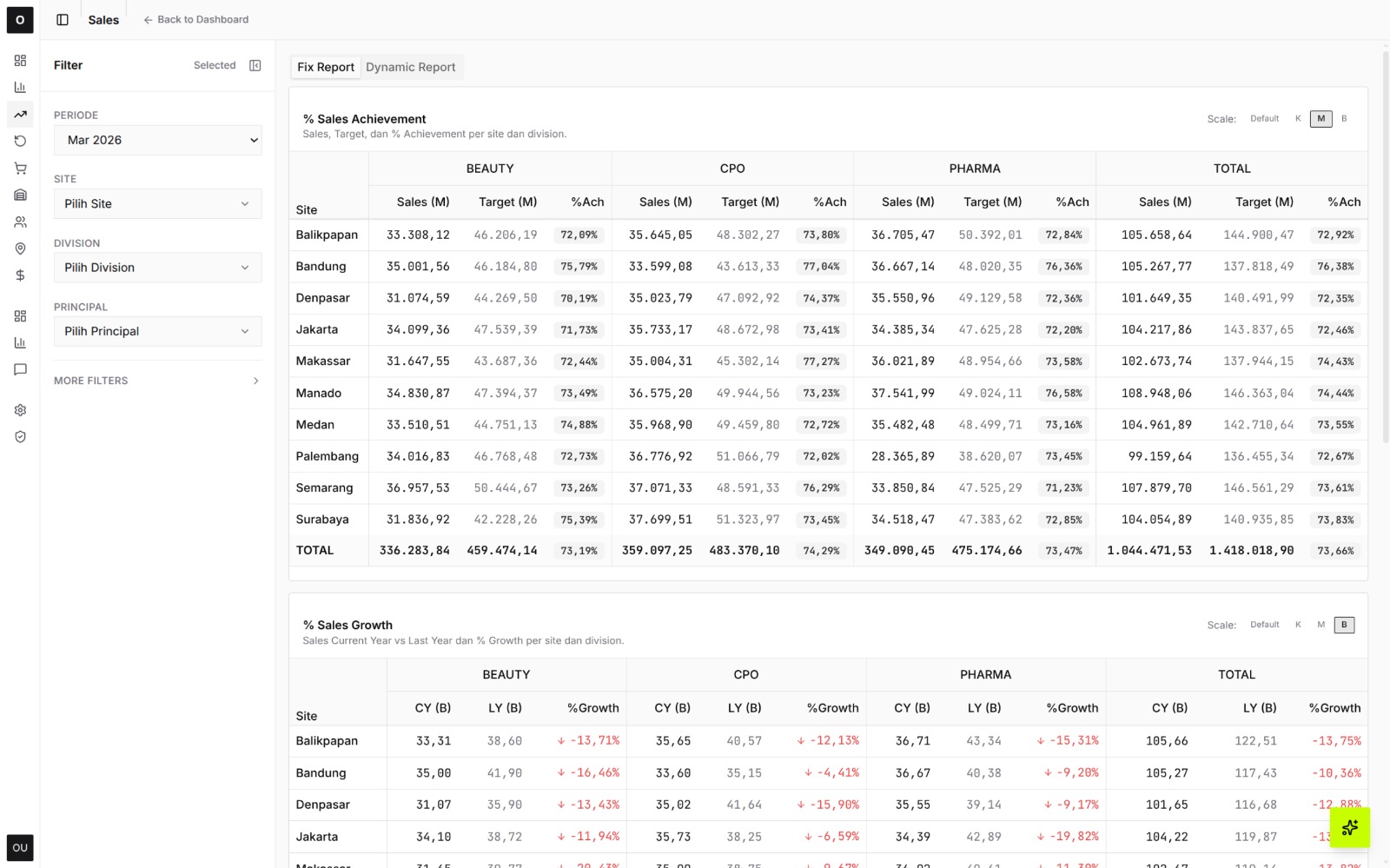Open the sales trend line icon
The height and width of the screenshot is (868, 1390).
[20, 114]
